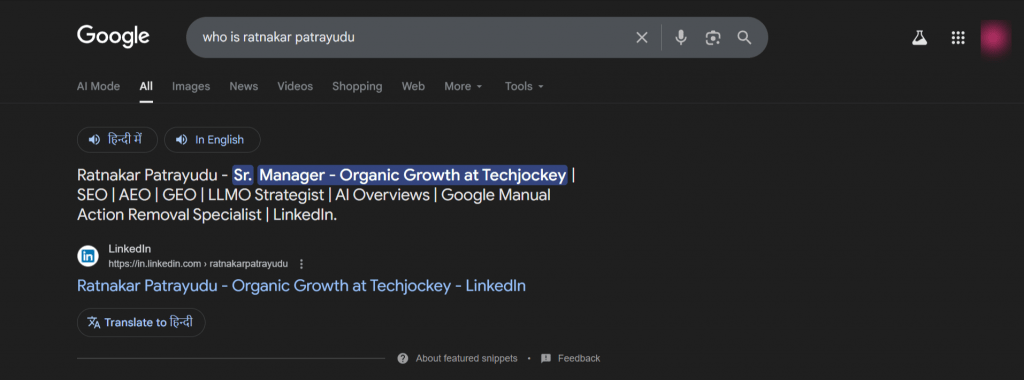Viewport: 1024px width, 380px height.
Task: Switch to Web results tab
Action: (x=413, y=86)
